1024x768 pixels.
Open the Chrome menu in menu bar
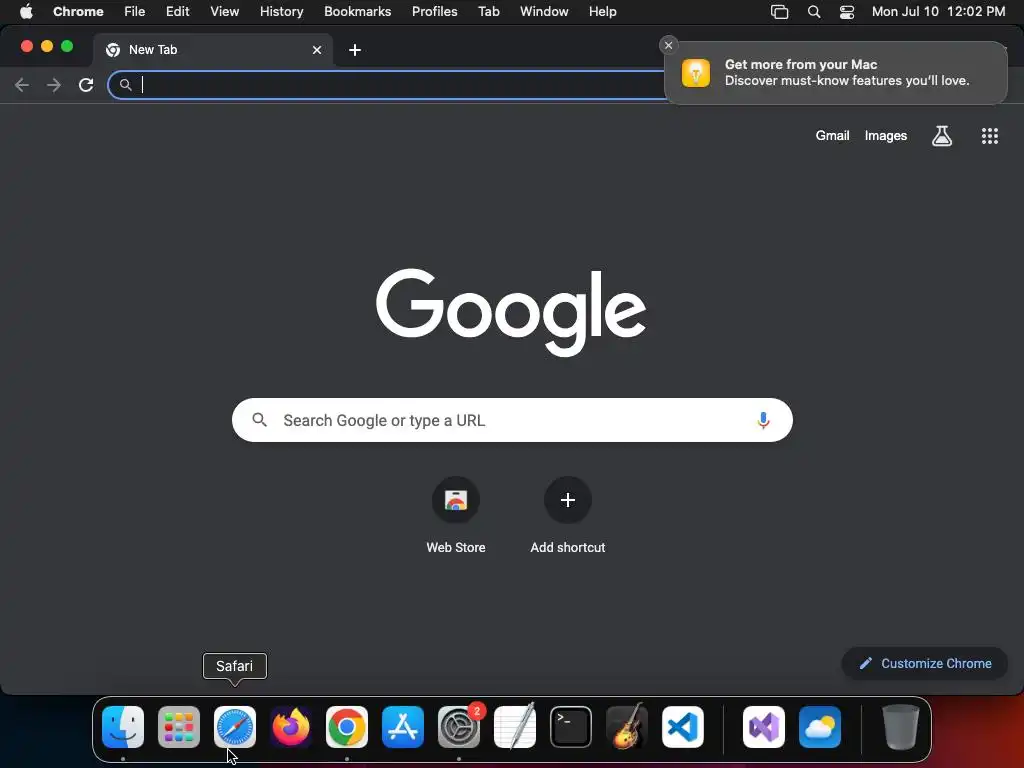78,12
